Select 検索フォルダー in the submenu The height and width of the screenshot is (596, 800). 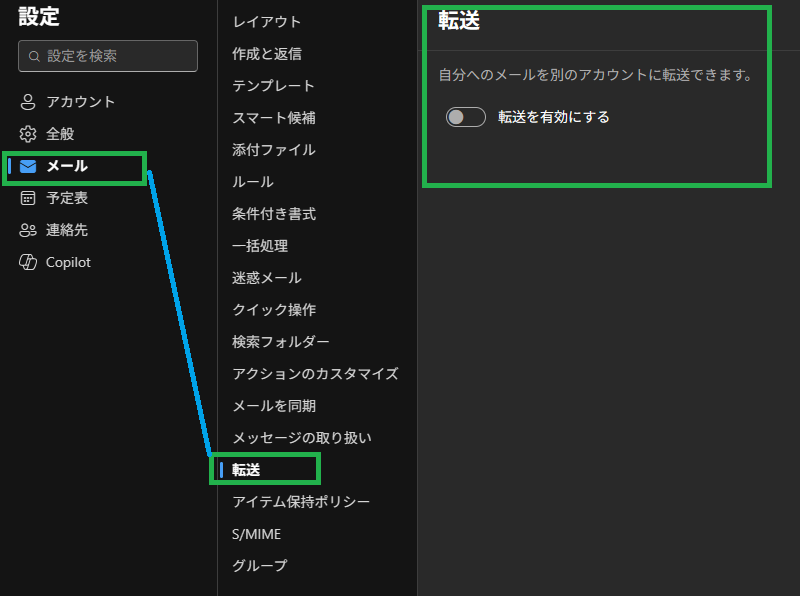[281, 342]
